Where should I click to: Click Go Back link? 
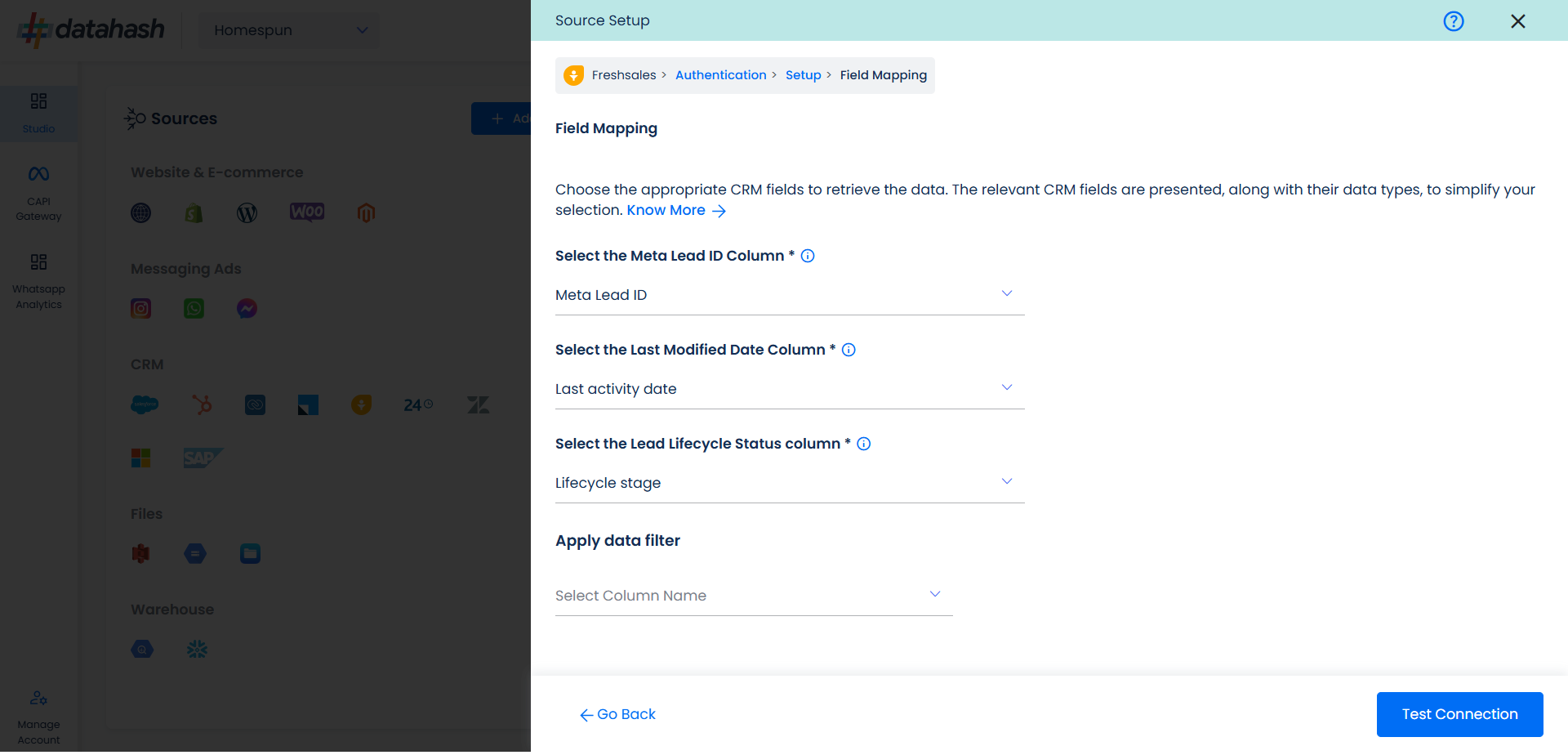(618, 714)
